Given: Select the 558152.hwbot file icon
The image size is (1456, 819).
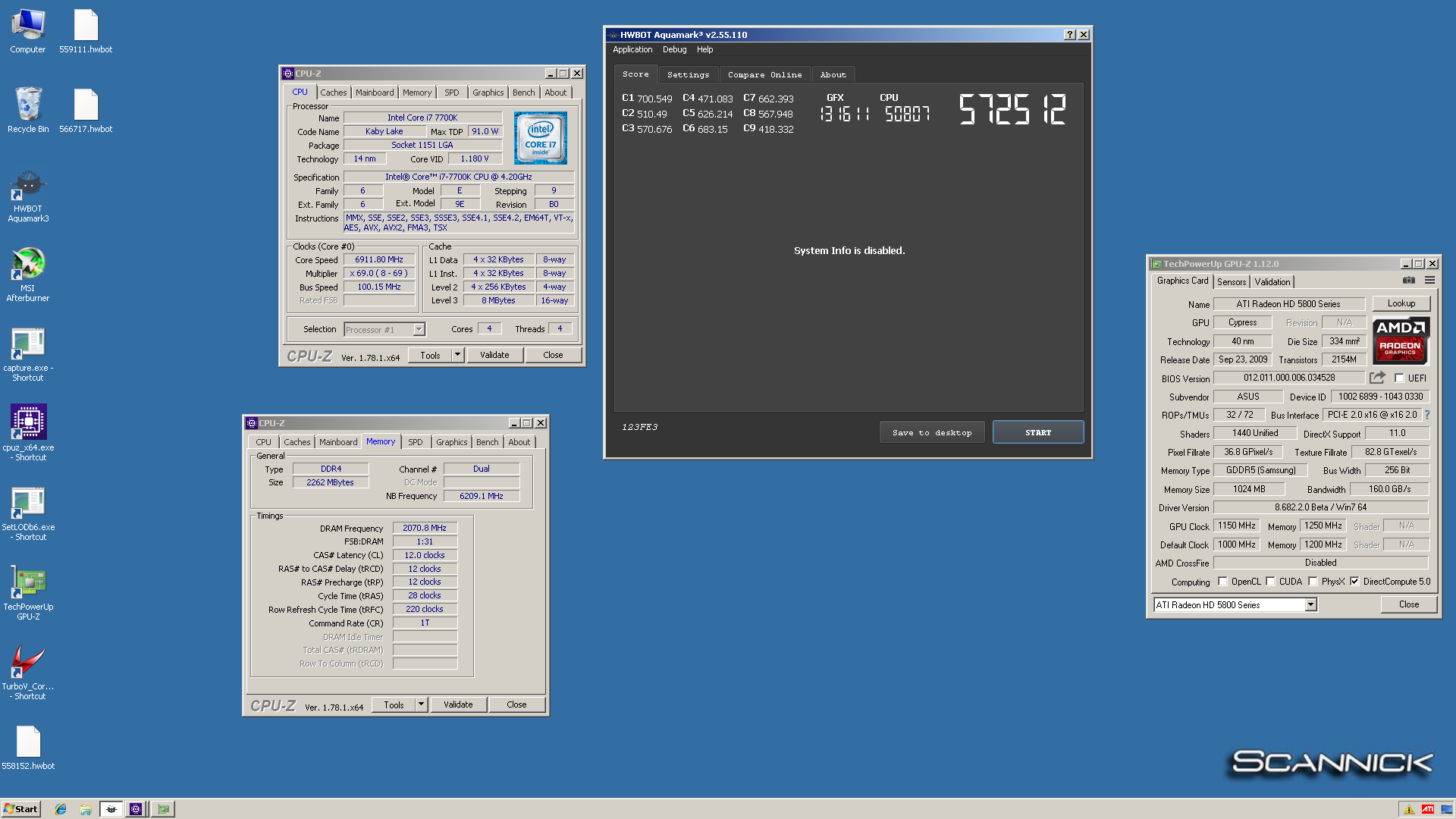Looking at the screenshot, I should tap(28, 748).
